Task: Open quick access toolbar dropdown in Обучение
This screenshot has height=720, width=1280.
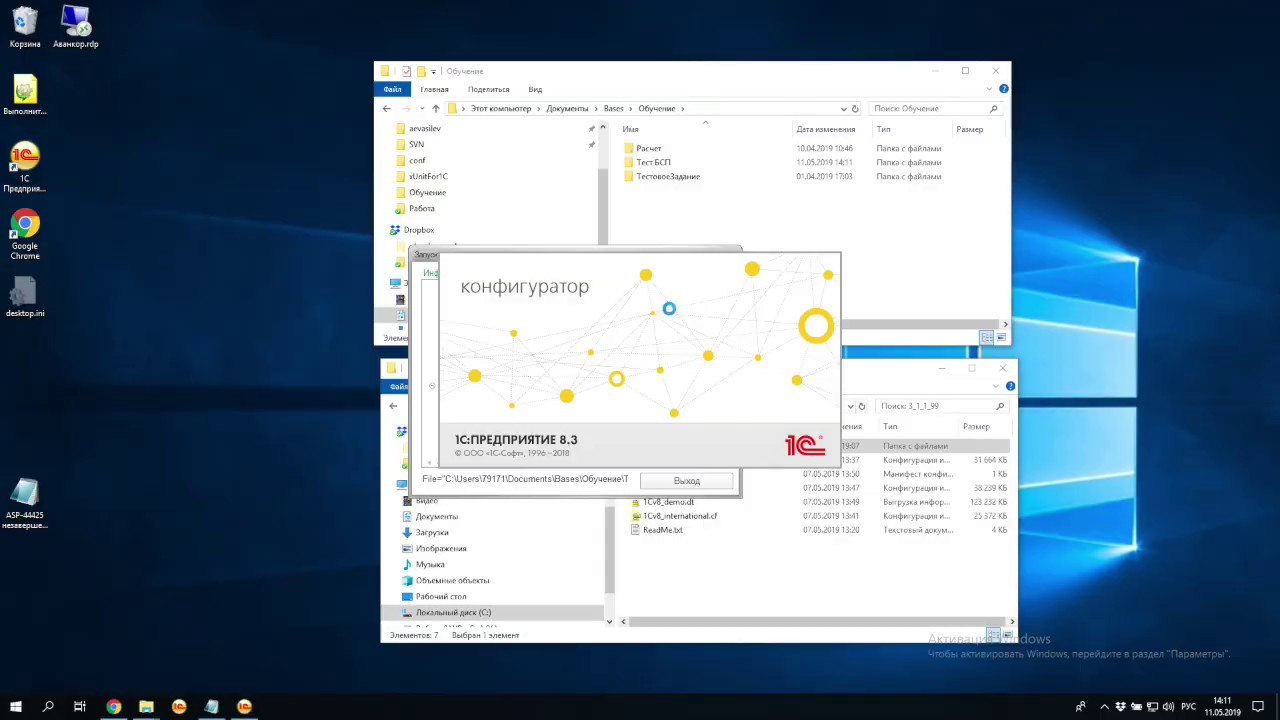Action: [433, 71]
